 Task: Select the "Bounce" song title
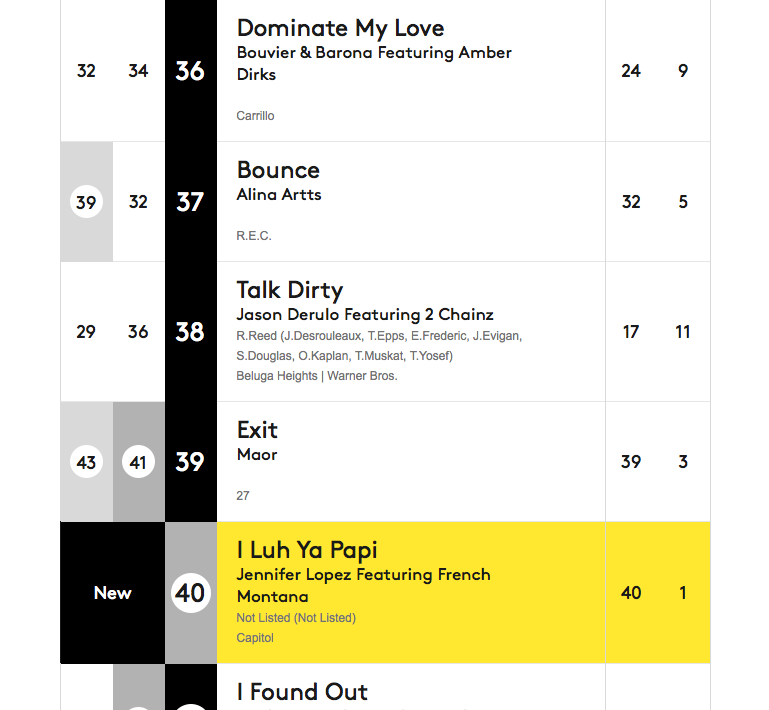coord(278,170)
